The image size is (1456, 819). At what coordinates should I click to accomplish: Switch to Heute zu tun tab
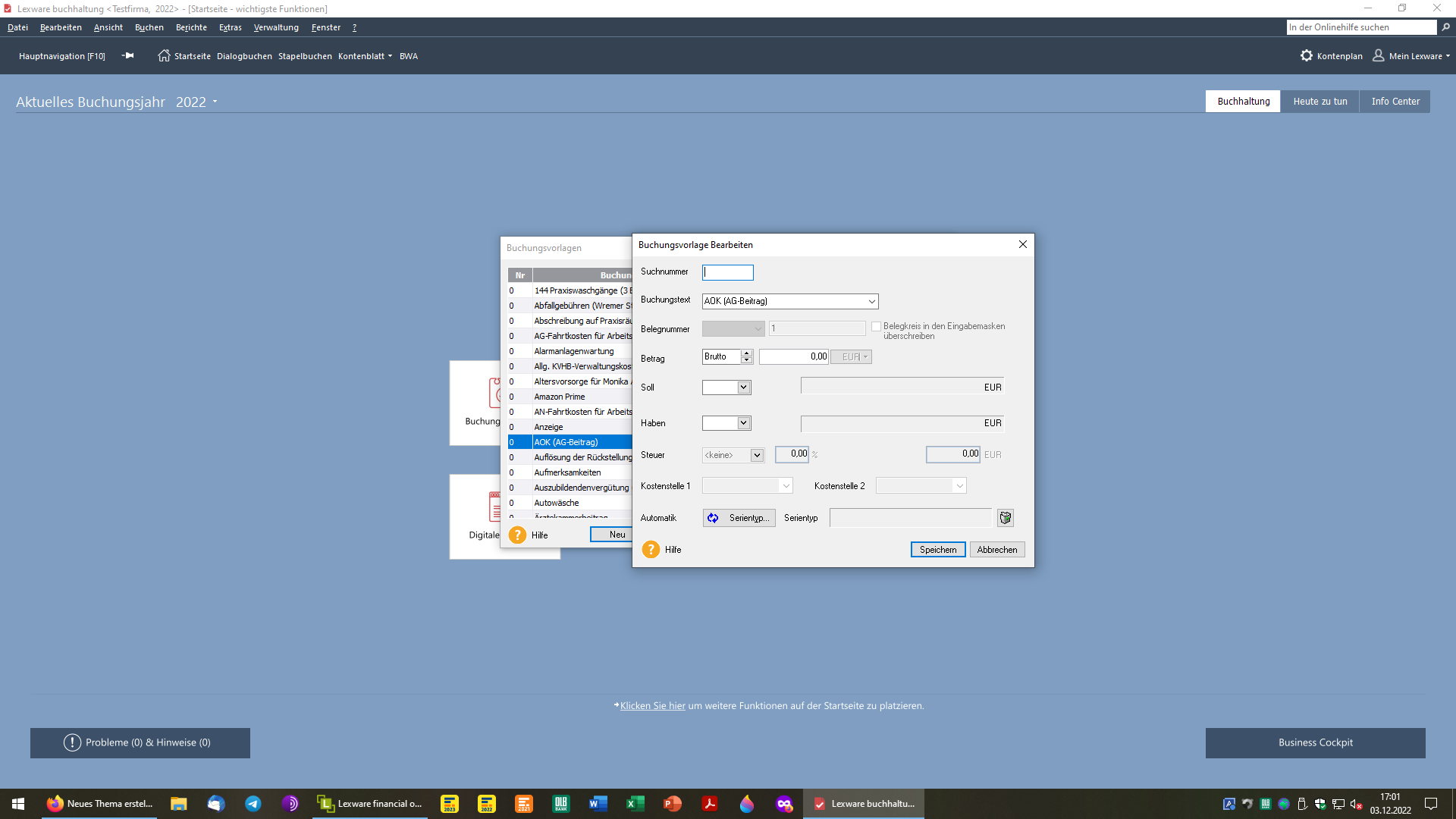pyautogui.click(x=1319, y=102)
